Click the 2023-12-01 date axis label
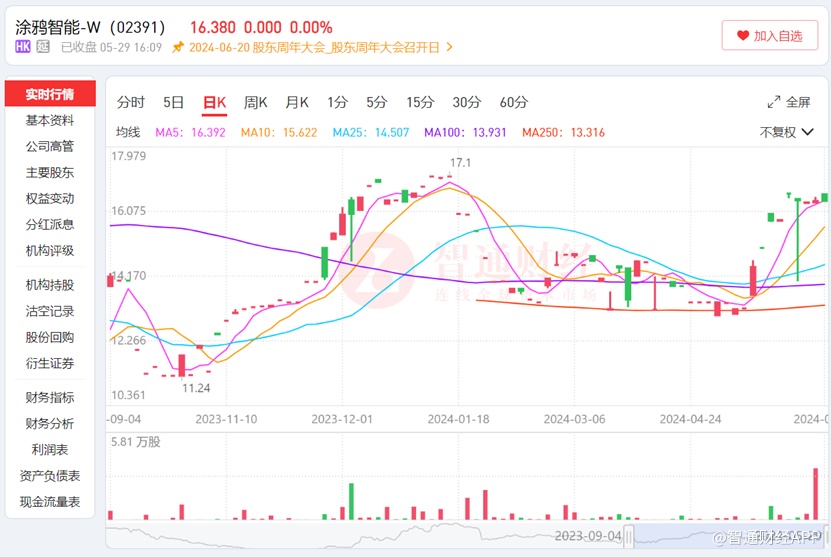831x557 pixels. click(342, 419)
